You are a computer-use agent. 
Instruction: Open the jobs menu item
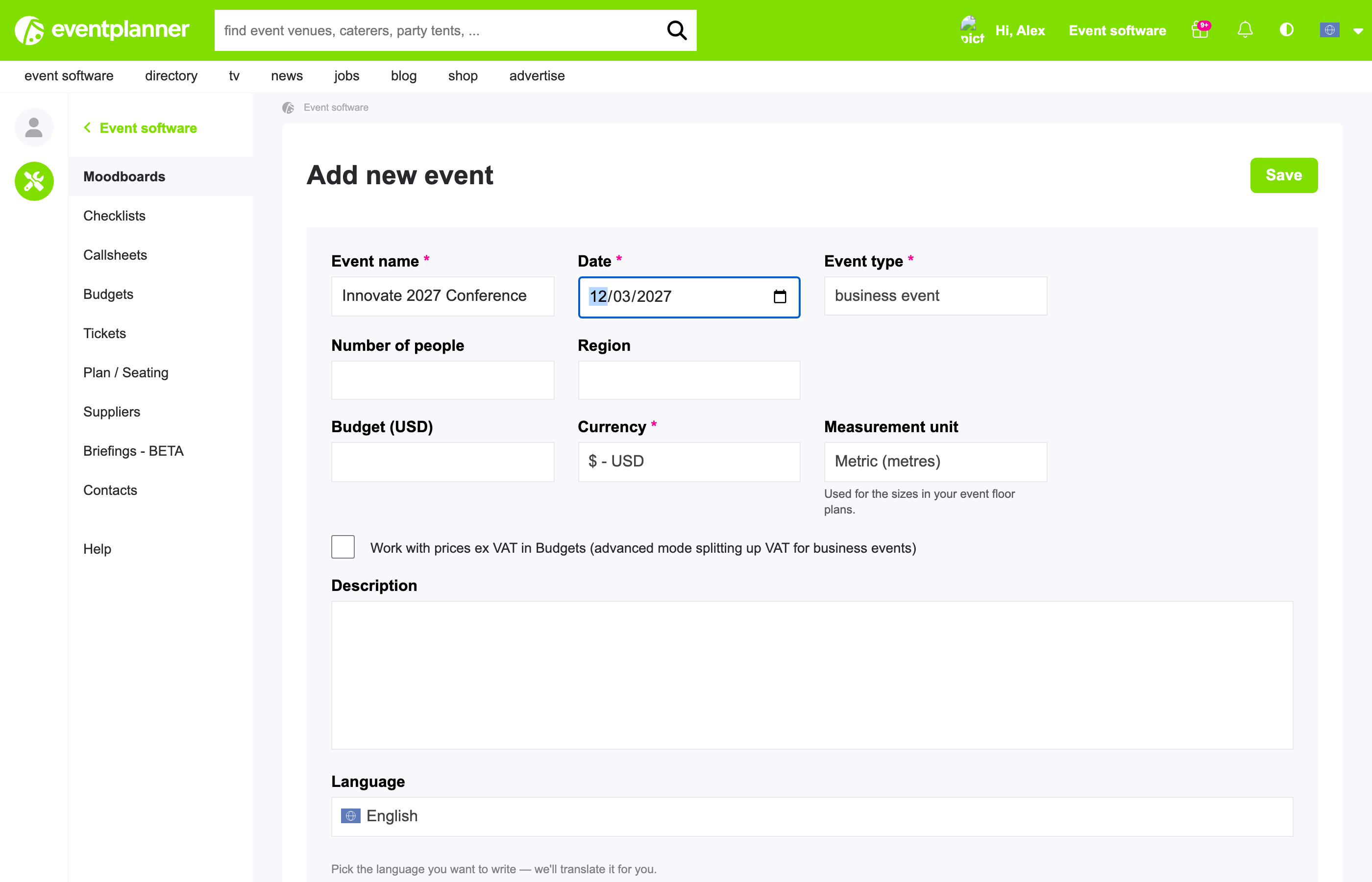[x=346, y=75]
